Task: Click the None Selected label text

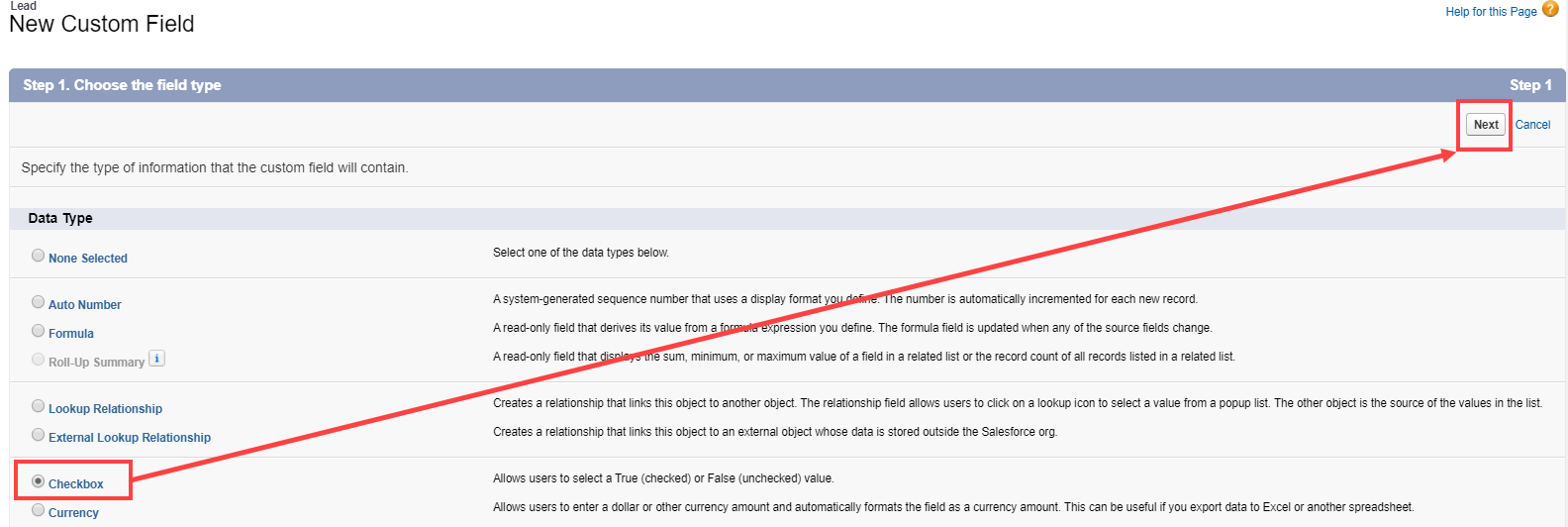Action: tap(88, 259)
